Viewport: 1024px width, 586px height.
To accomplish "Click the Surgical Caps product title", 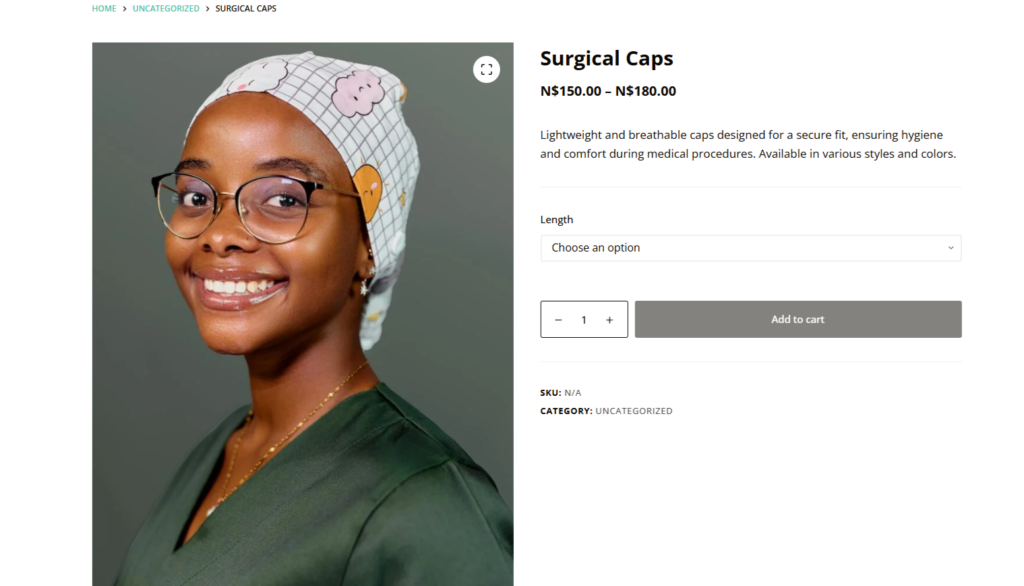I will (x=606, y=58).
